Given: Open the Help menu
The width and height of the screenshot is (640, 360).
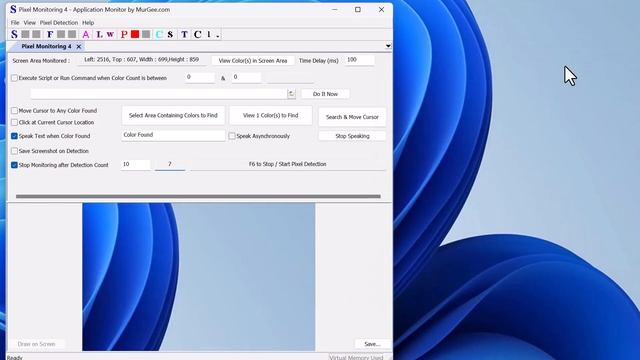Looking at the screenshot, I should (x=88, y=23).
